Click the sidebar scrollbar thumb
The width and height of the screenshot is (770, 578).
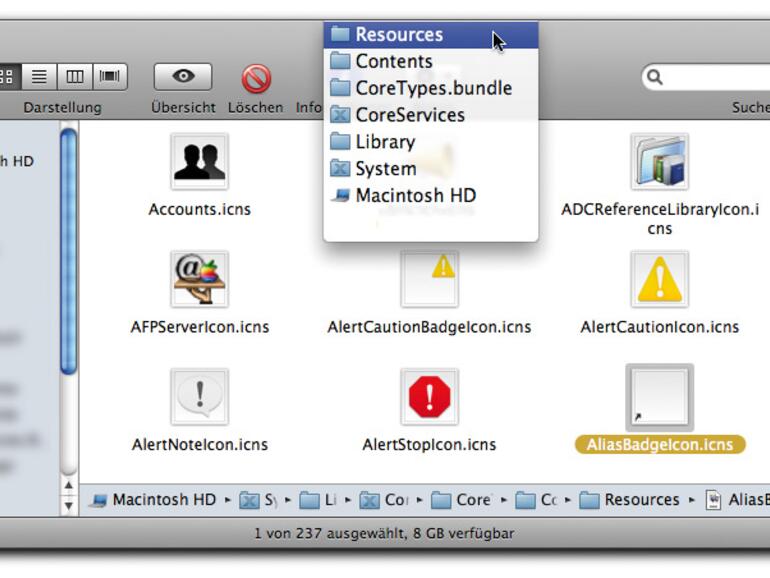(69, 251)
